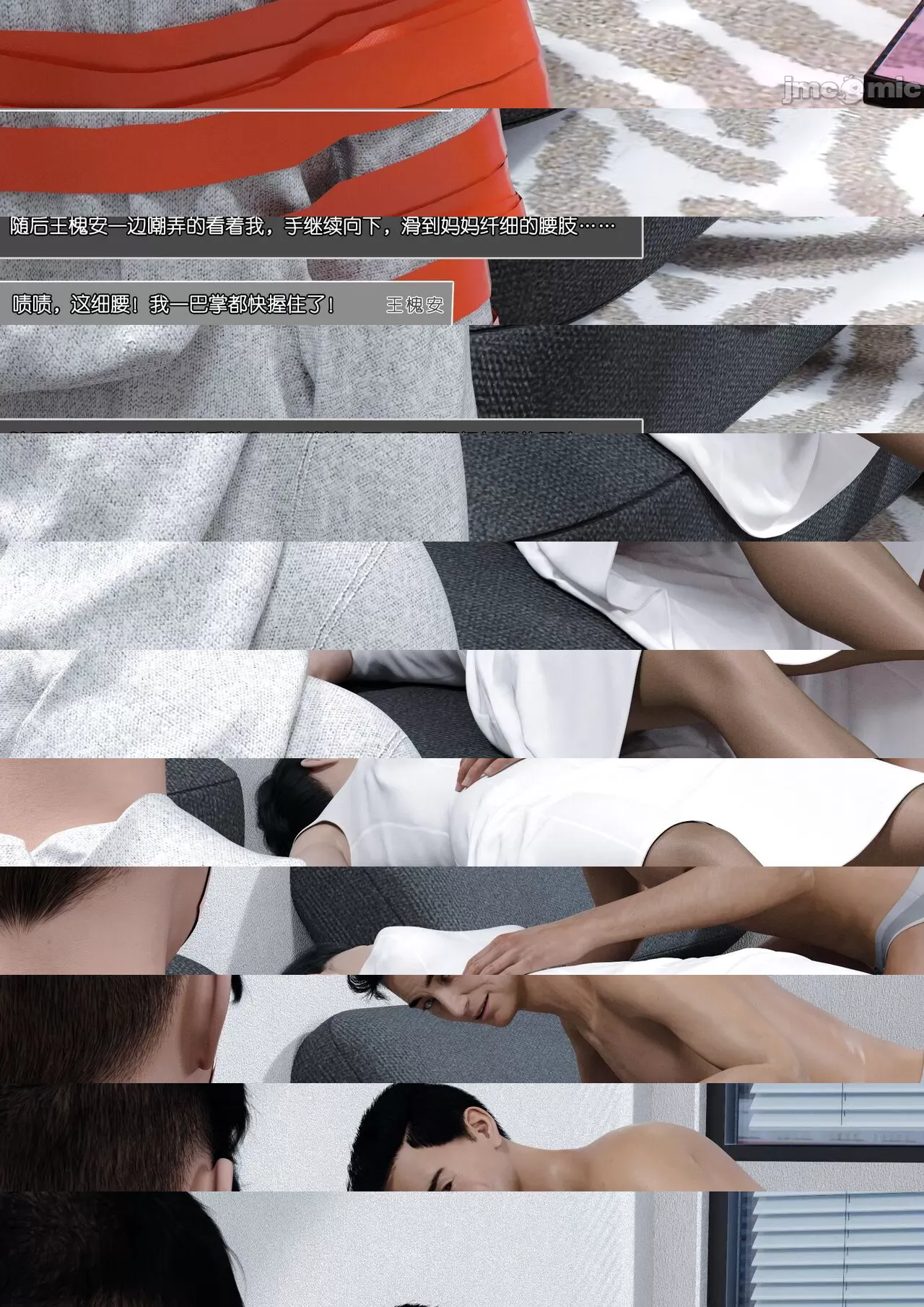Click the speaker name label 王槐安
Viewport: 924px width, 1307px height.
click(x=414, y=305)
